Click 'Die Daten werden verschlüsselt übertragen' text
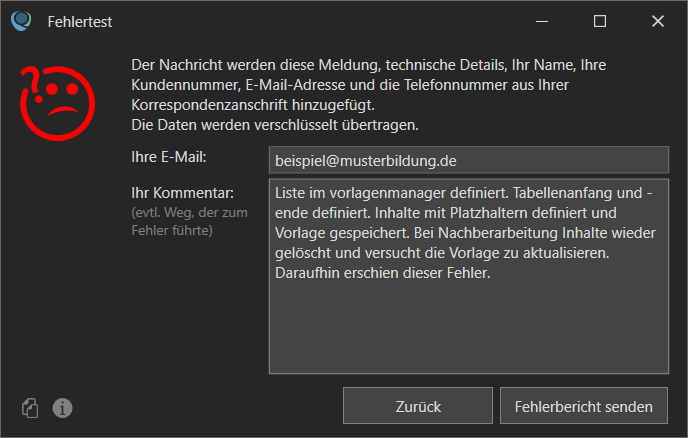688x438 pixels. pos(274,125)
